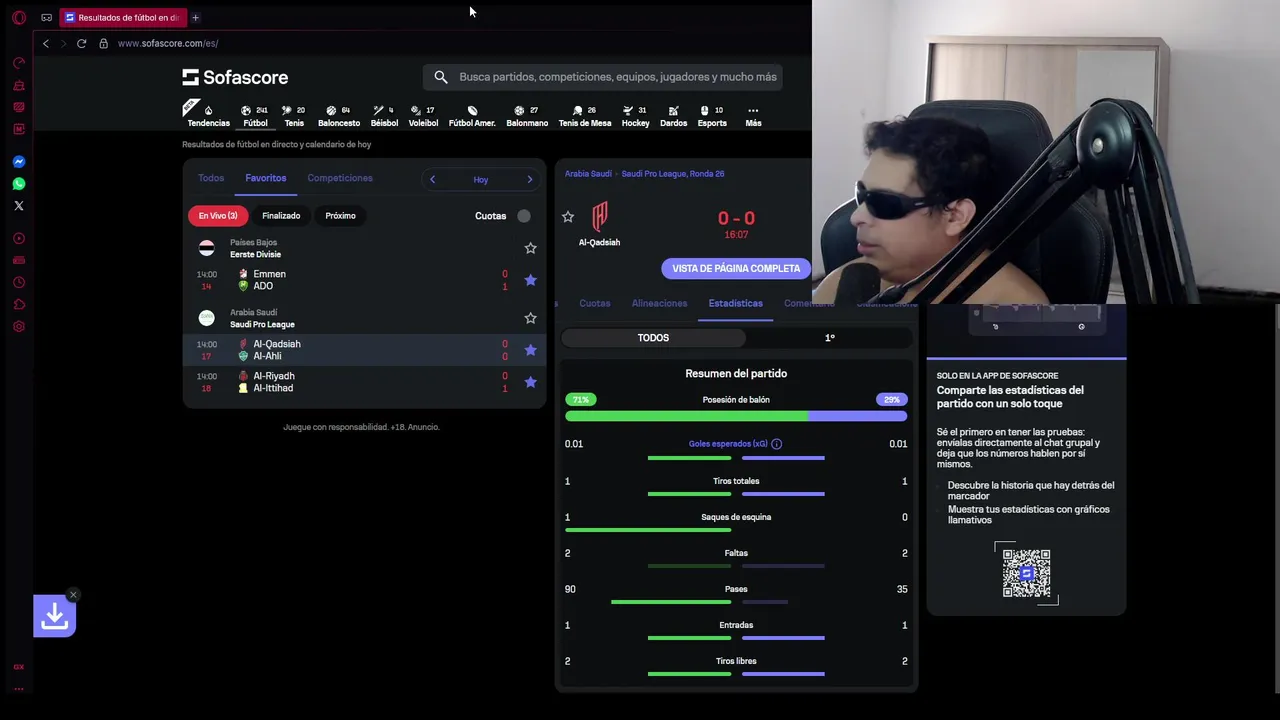This screenshot has height=720, width=1280.
Task: Favorite the Eerste Divisie league star
Action: click(530, 248)
